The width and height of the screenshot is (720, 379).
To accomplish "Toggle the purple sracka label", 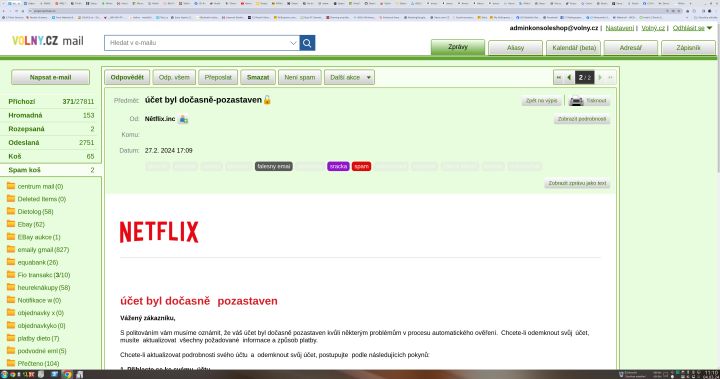I will pos(338,166).
